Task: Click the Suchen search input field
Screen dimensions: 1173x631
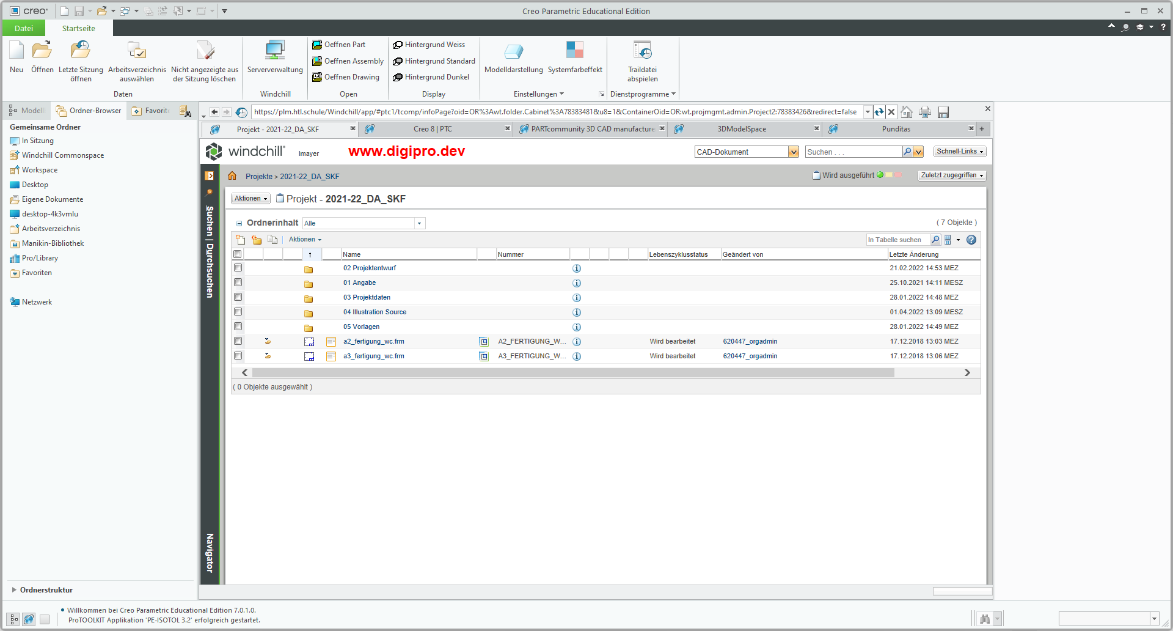Action: (x=854, y=152)
